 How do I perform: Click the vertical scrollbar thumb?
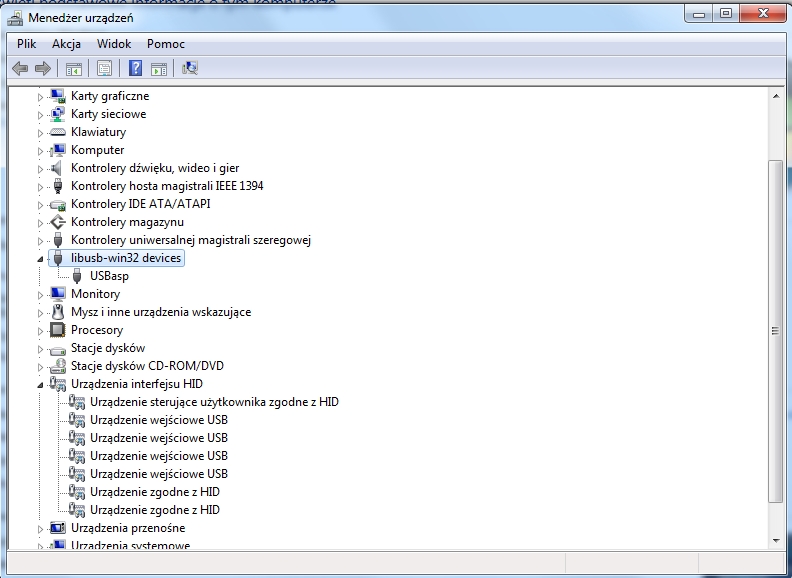(776, 331)
